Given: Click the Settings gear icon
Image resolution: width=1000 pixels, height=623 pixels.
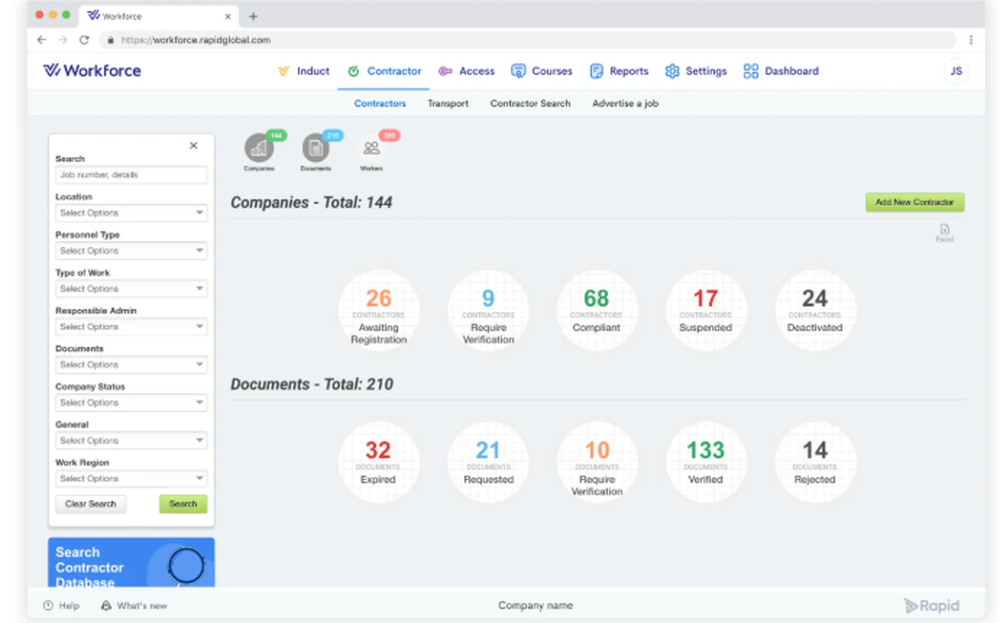Looking at the screenshot, I should pos(672,71).
